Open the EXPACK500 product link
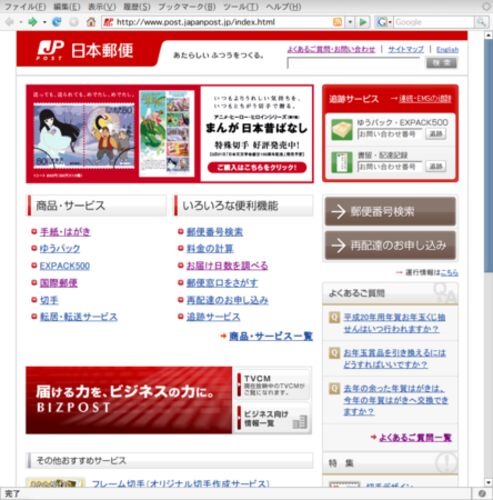 [65, 266]
